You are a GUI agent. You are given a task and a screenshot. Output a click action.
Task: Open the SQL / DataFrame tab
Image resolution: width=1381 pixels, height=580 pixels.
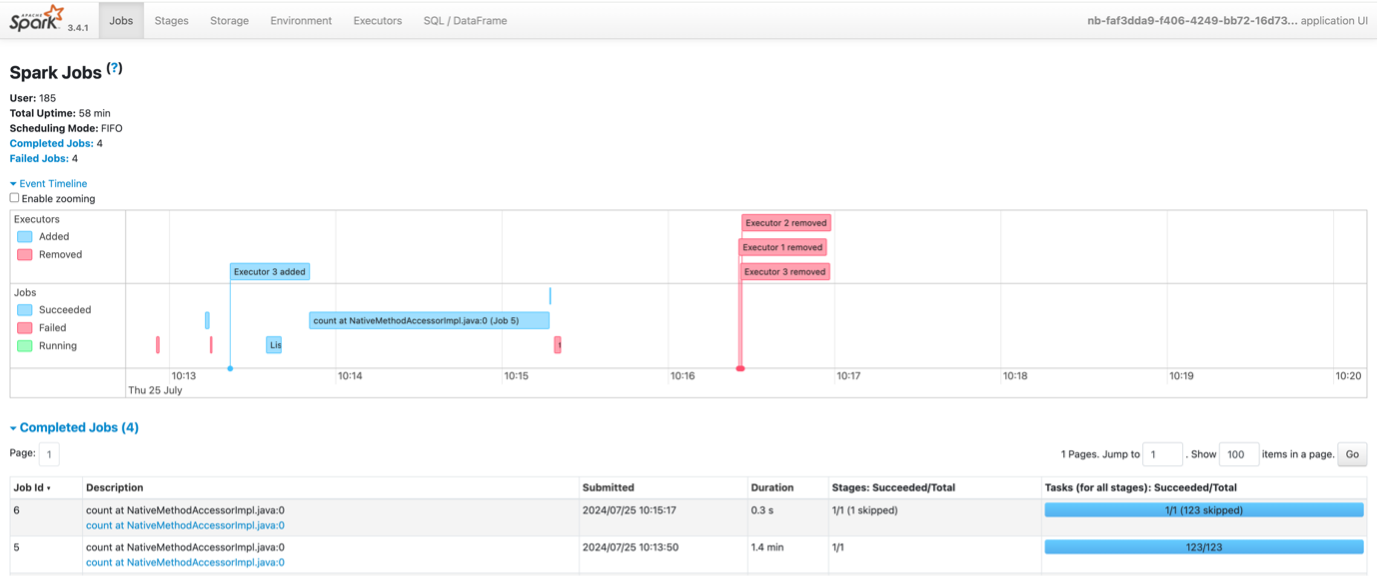coord(465,21)
